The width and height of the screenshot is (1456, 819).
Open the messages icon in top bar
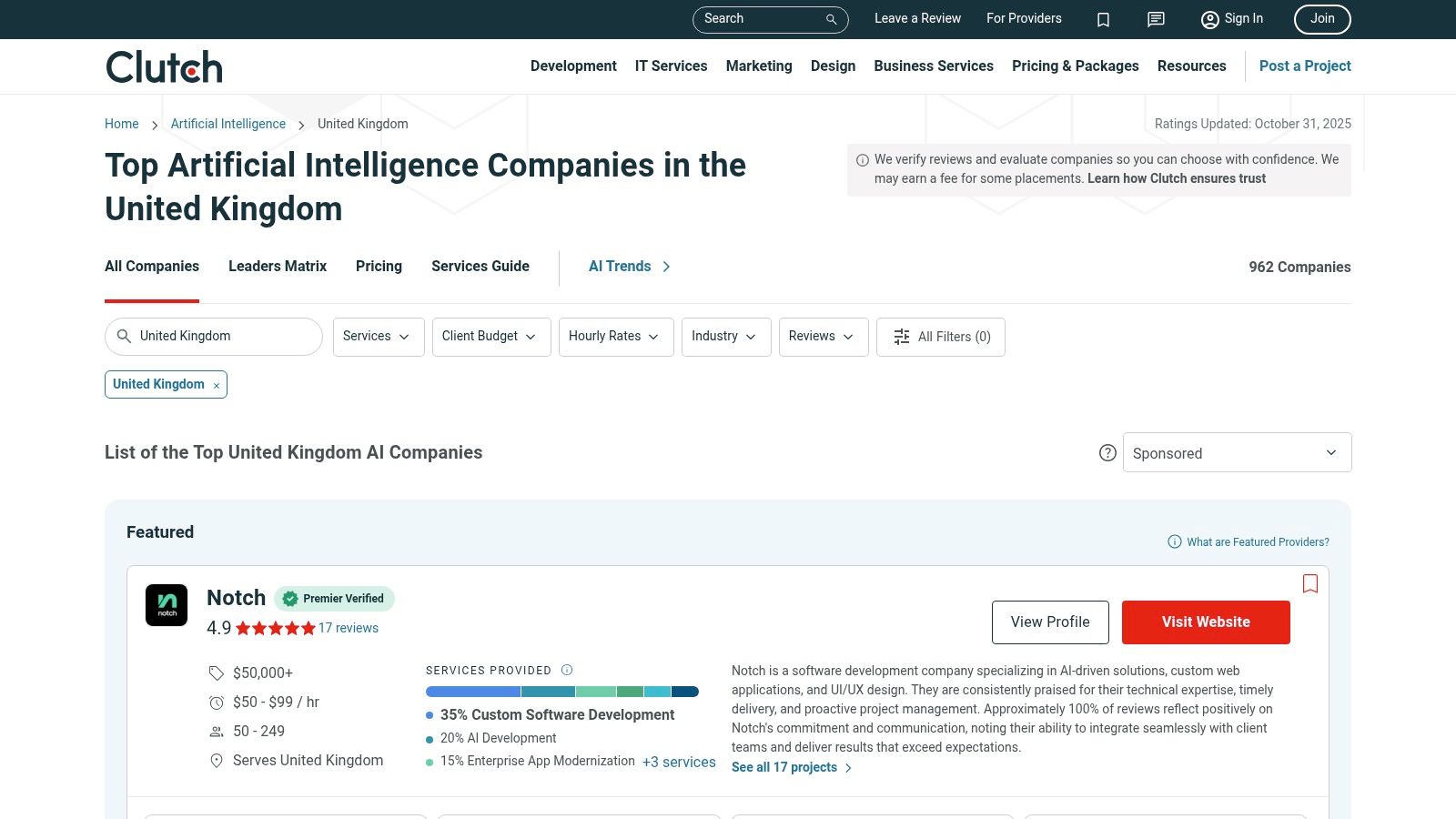tap(1155, 19)
